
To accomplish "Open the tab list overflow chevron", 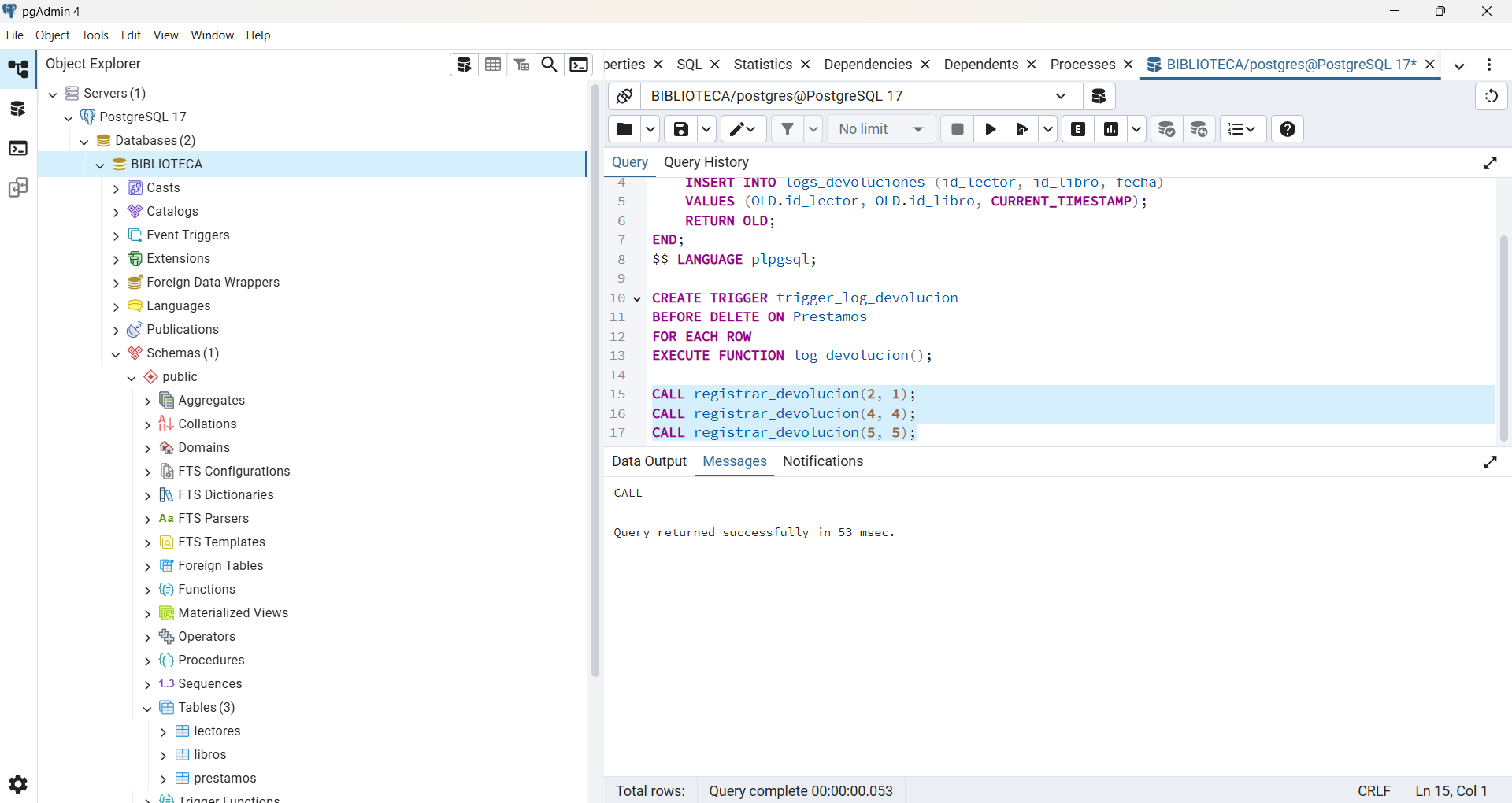I will pyautogui.click(x=1459, y=65).
